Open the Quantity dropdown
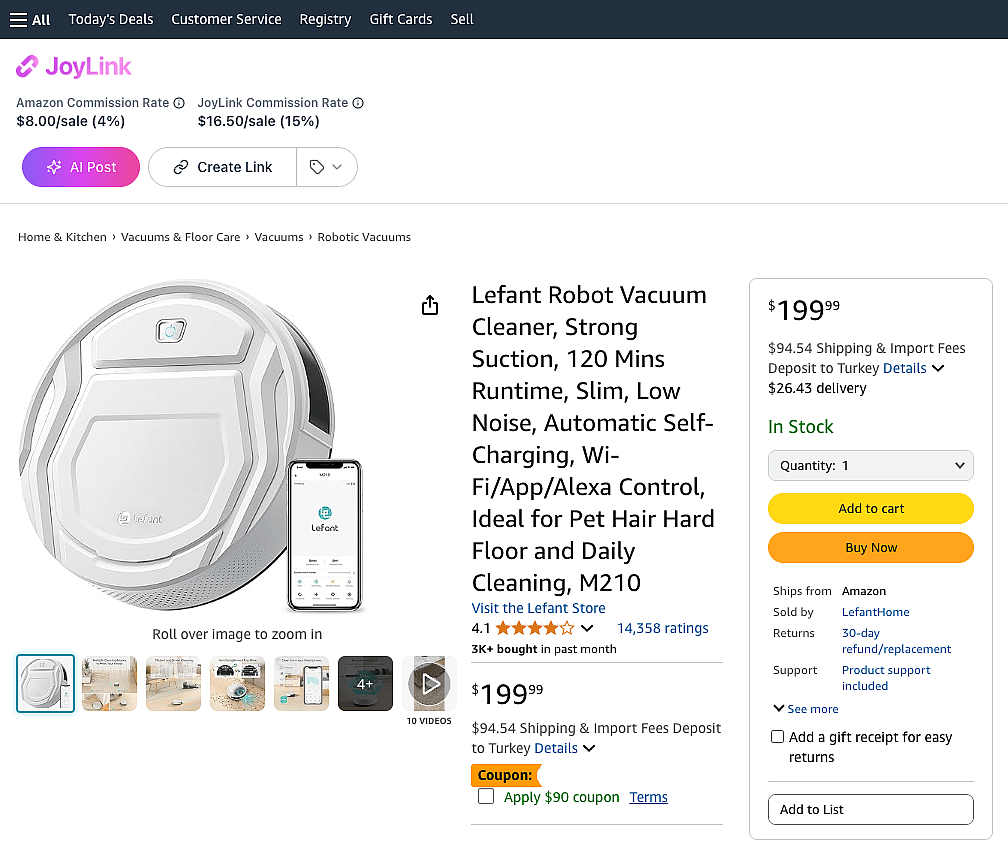 pyautogui.click(x=870, y=465)
